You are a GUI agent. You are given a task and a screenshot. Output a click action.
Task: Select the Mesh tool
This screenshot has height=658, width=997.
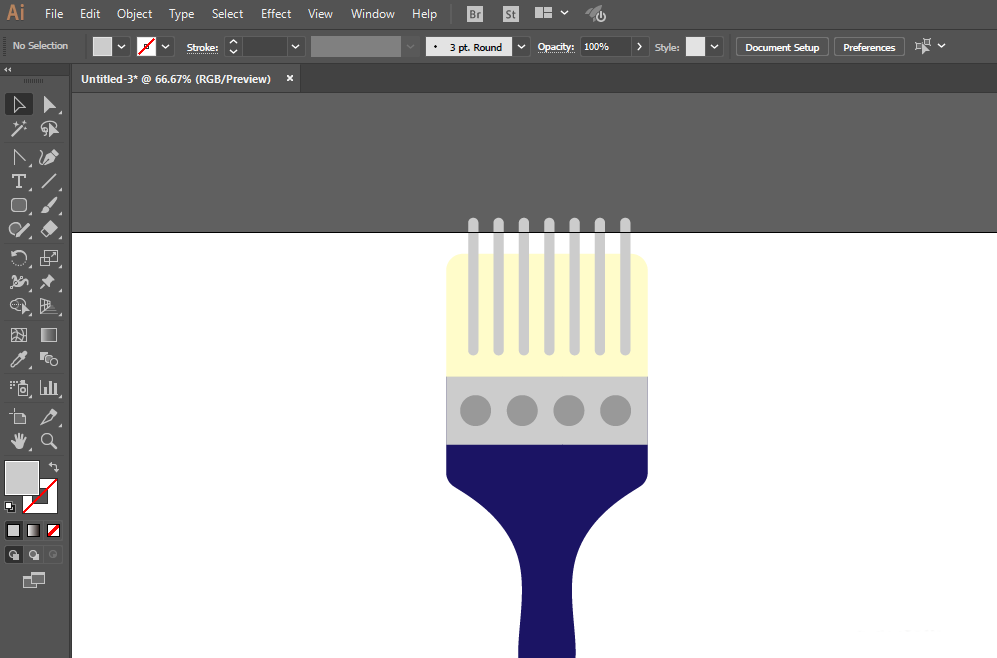[x=19, y=335]
